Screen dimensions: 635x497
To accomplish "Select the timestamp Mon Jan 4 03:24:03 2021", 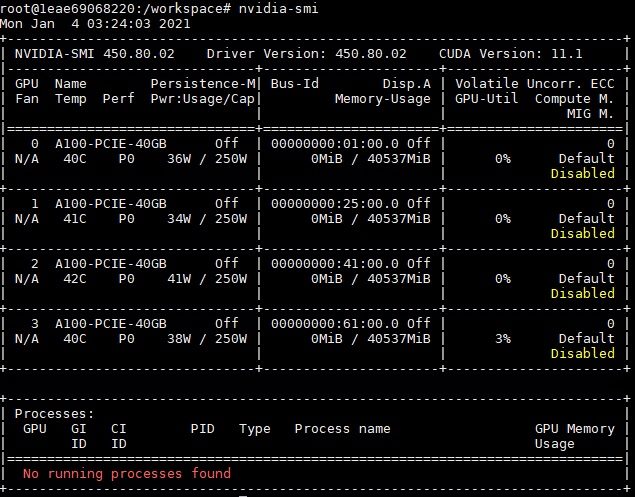I will pos(95,23).
